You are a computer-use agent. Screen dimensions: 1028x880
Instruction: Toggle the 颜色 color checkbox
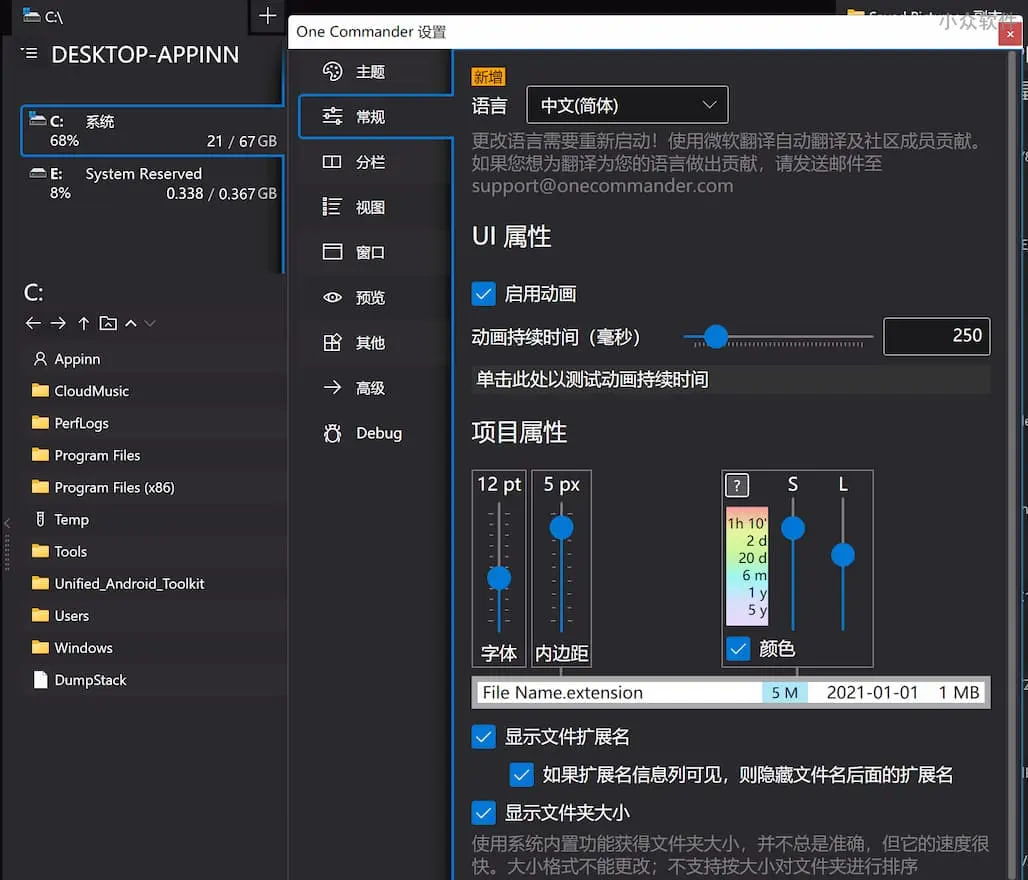738,649
